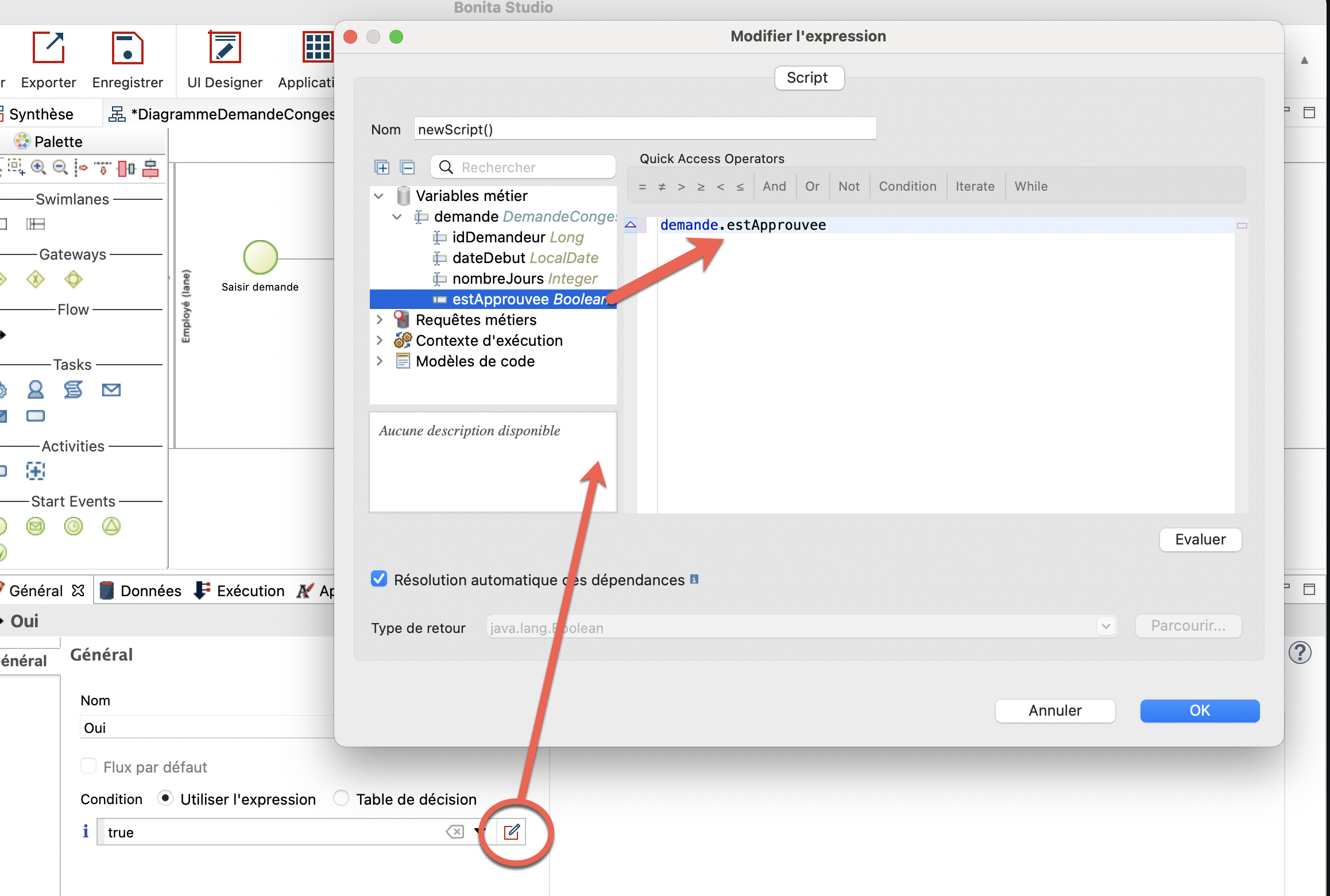Insert the Iterate operator
1330x896 pixels.
pyautogui.click(x=975, y=186)
